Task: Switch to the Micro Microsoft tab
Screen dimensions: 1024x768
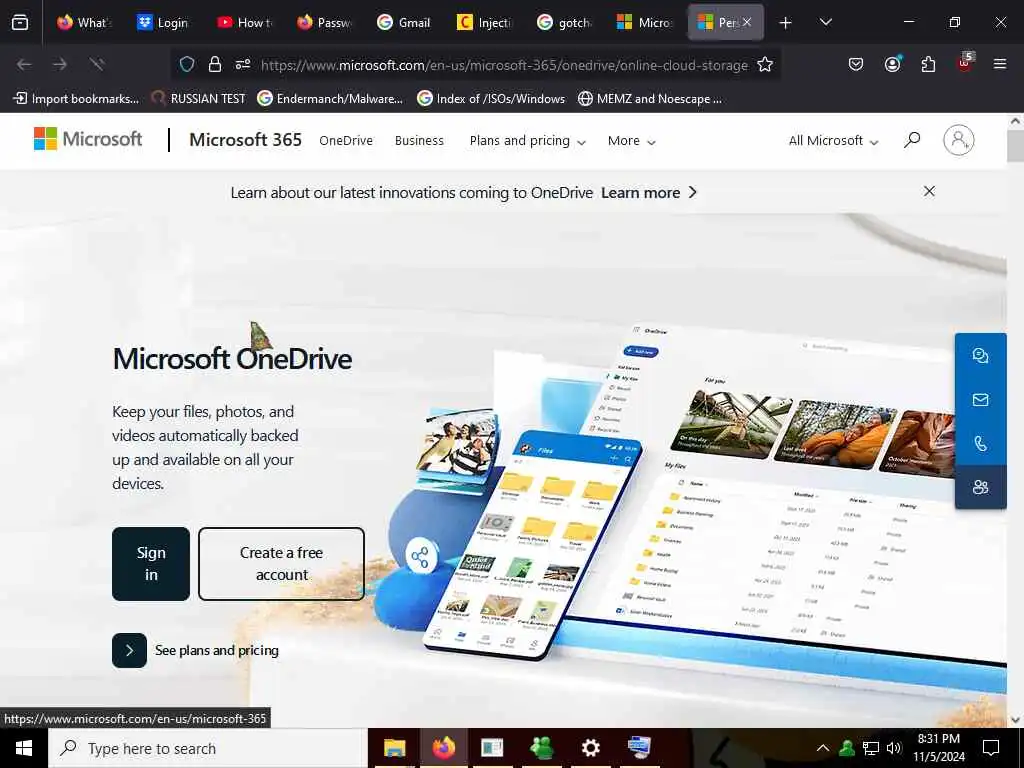Action: (644, 23)
